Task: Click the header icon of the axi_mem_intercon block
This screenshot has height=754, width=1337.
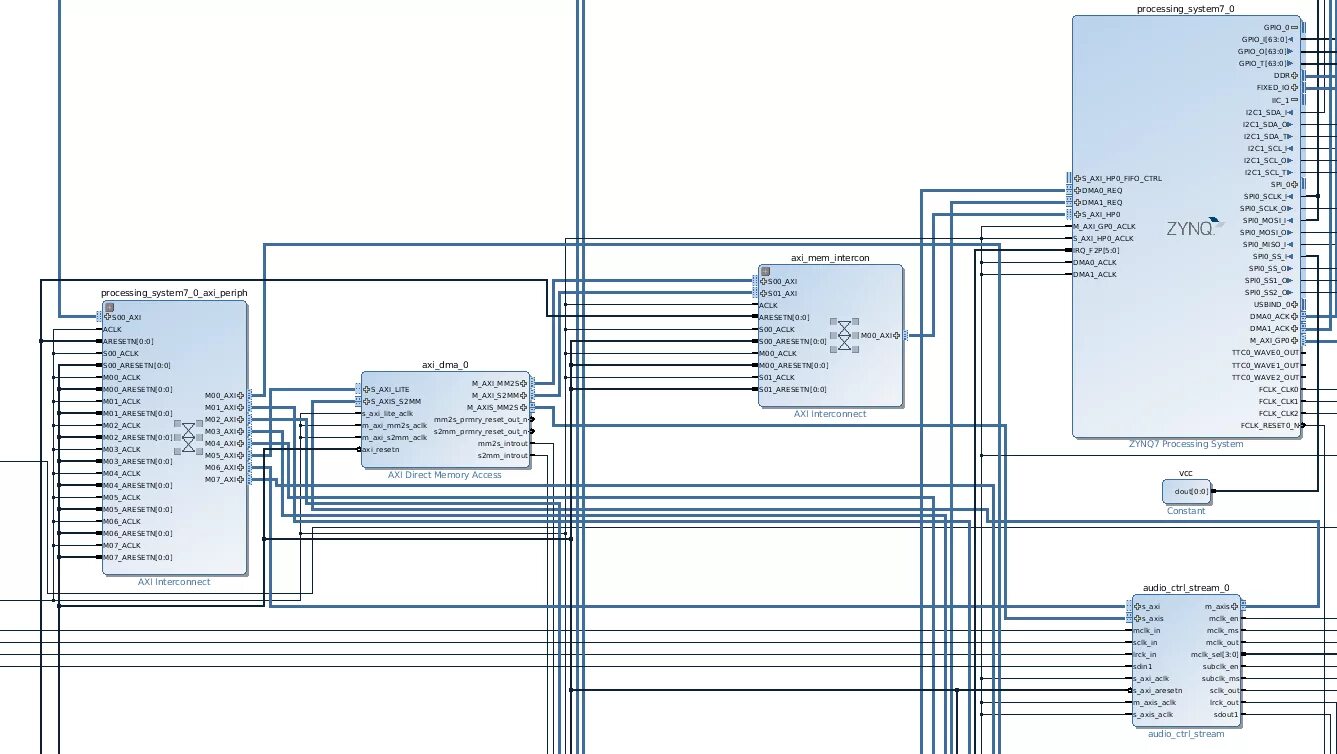Action: pos(763,270)
